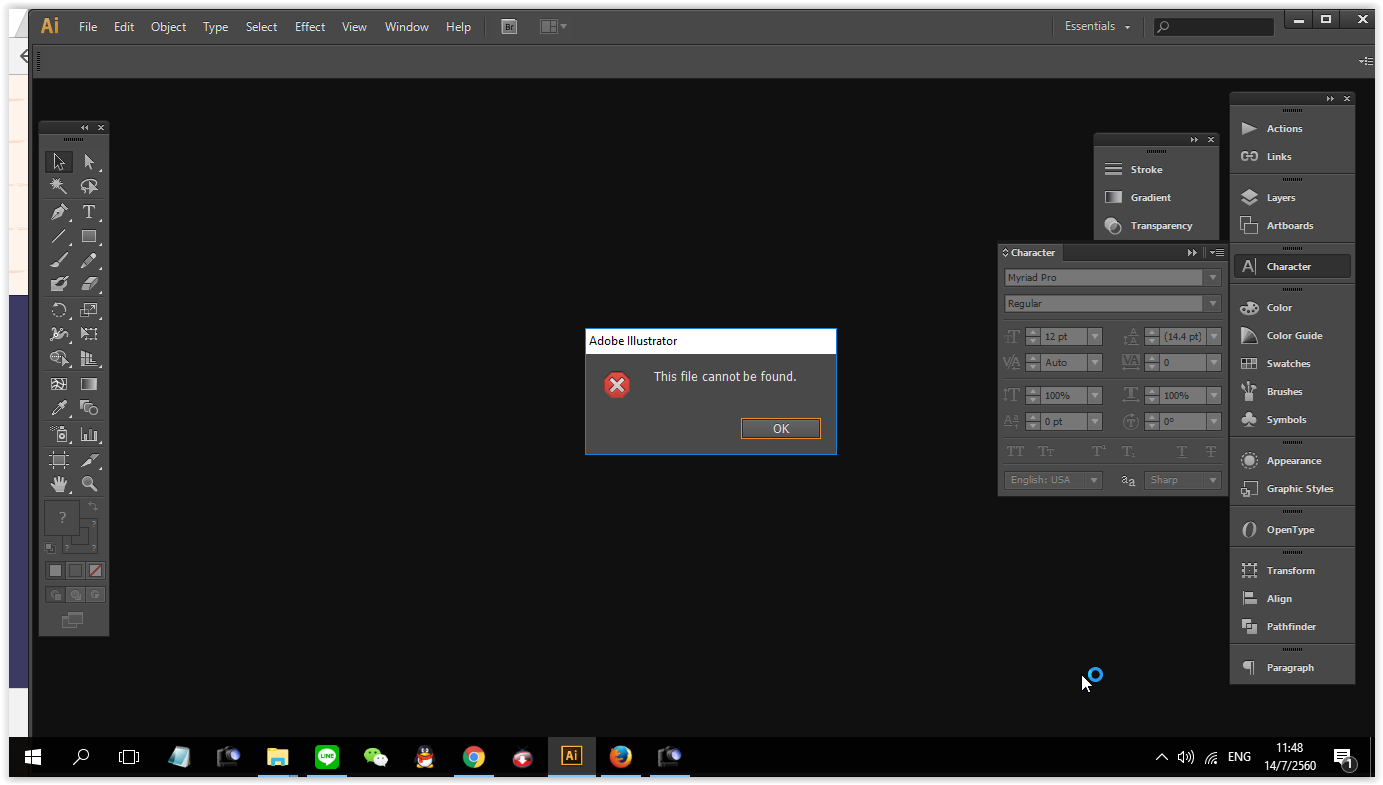Set paint mode to Color
This screenshot has height=785, width=1383.
[56, 571]
